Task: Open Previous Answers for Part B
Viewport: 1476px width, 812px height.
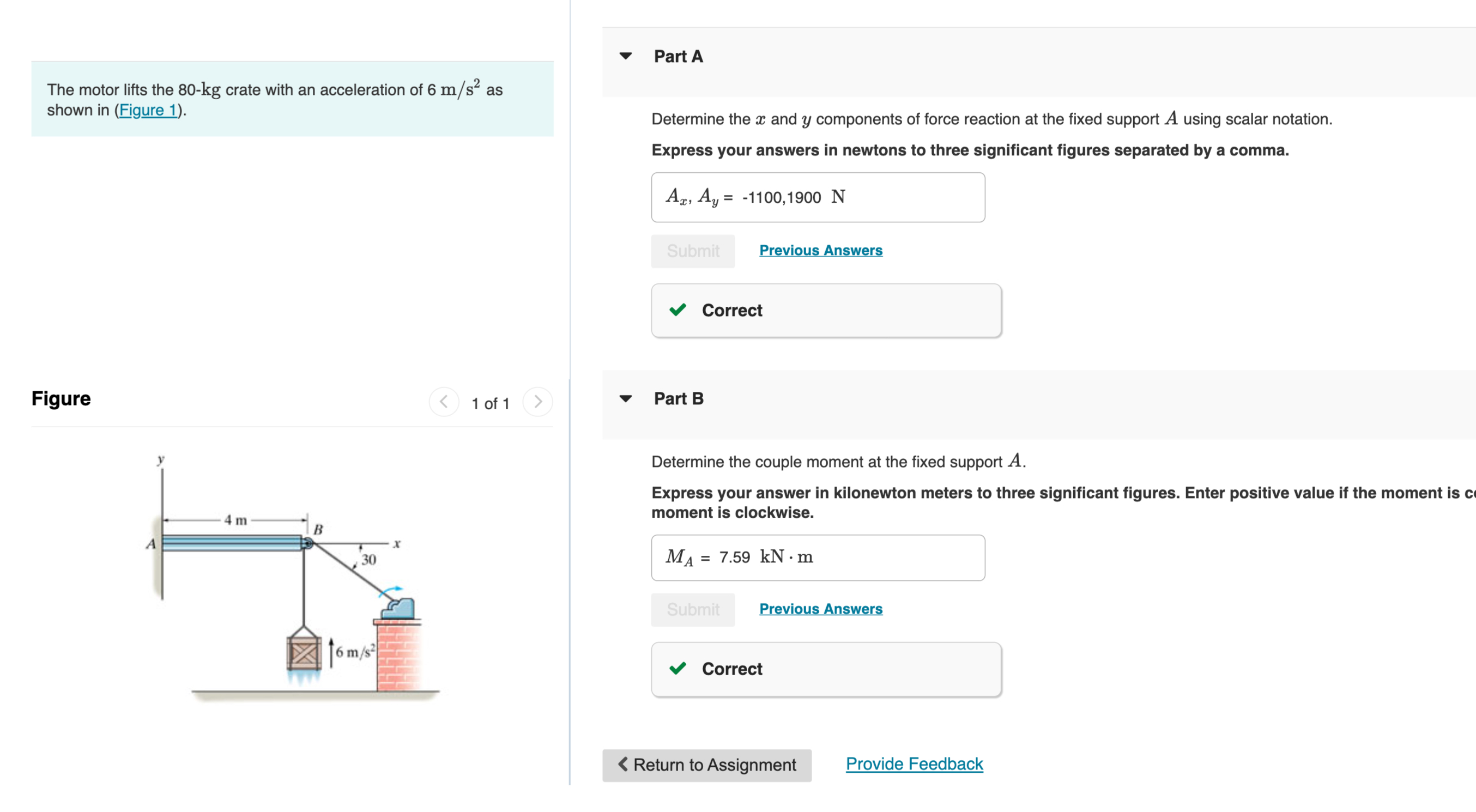Action: pyautogui.click(x=820, y=609)
